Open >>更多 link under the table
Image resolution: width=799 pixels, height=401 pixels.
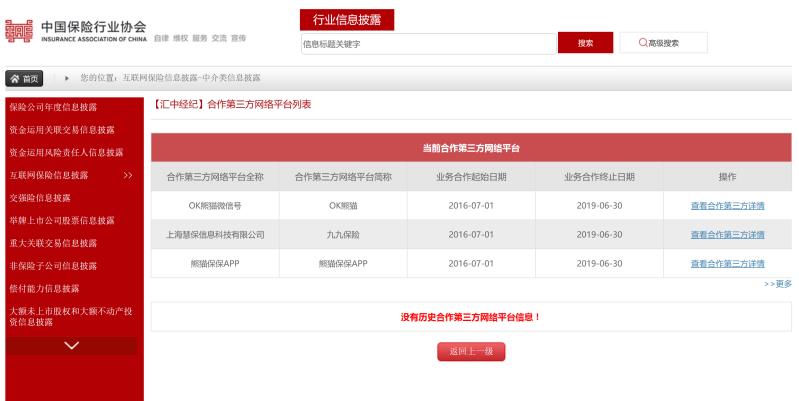(778, 284)
